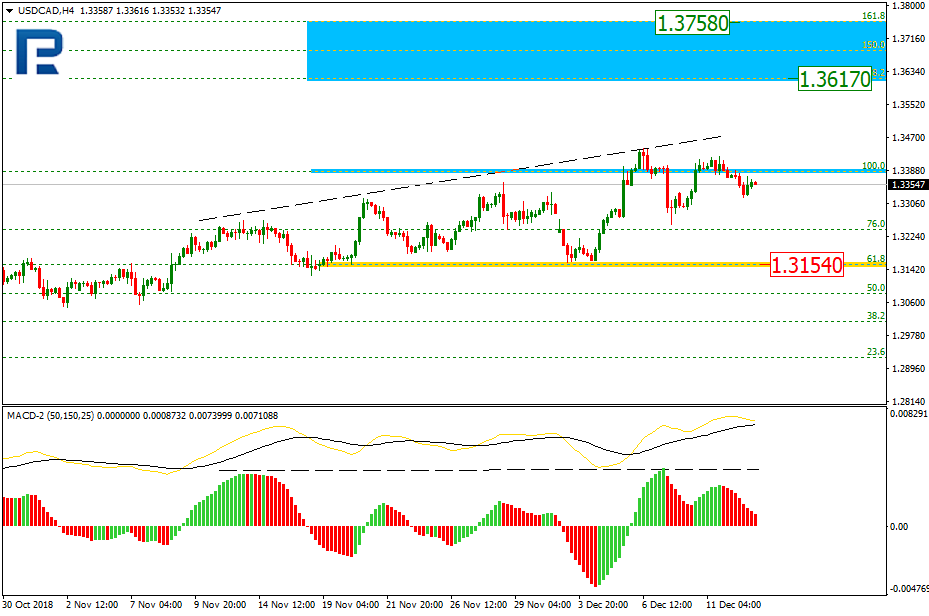Viewport: 929px width, 616px height.
Task: Select the green 1.36170 price label
Action: [x=835, y=78]
